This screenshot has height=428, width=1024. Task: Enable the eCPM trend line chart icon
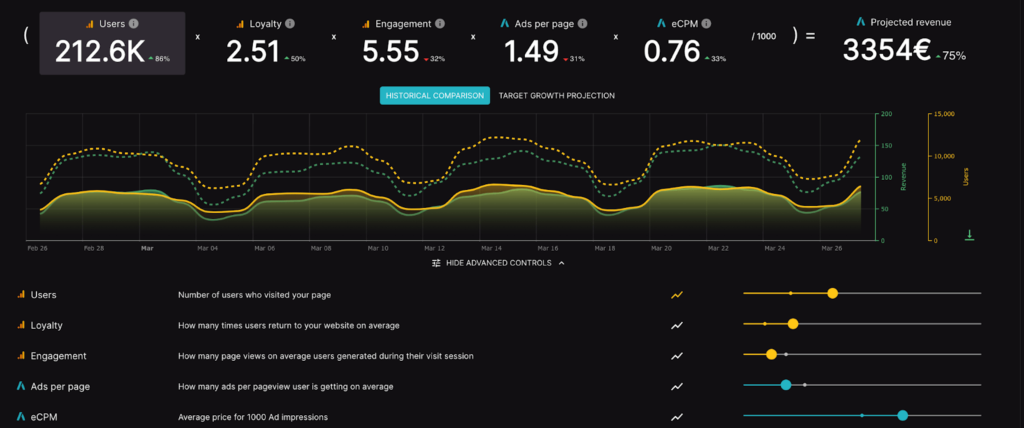(x=677, y=416)
